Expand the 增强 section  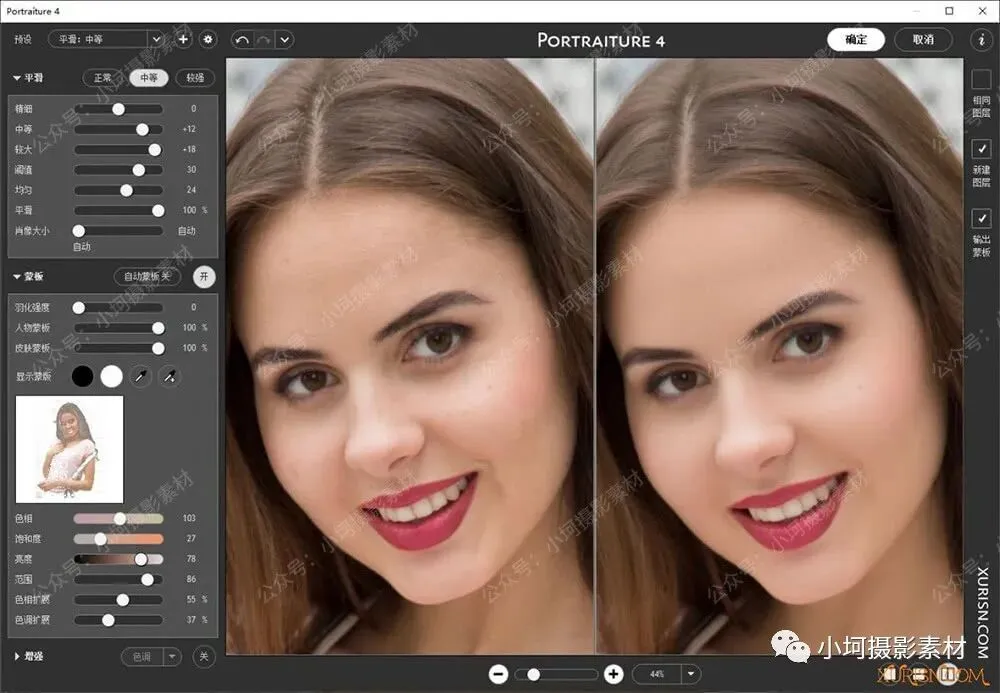tap(17, 656)
